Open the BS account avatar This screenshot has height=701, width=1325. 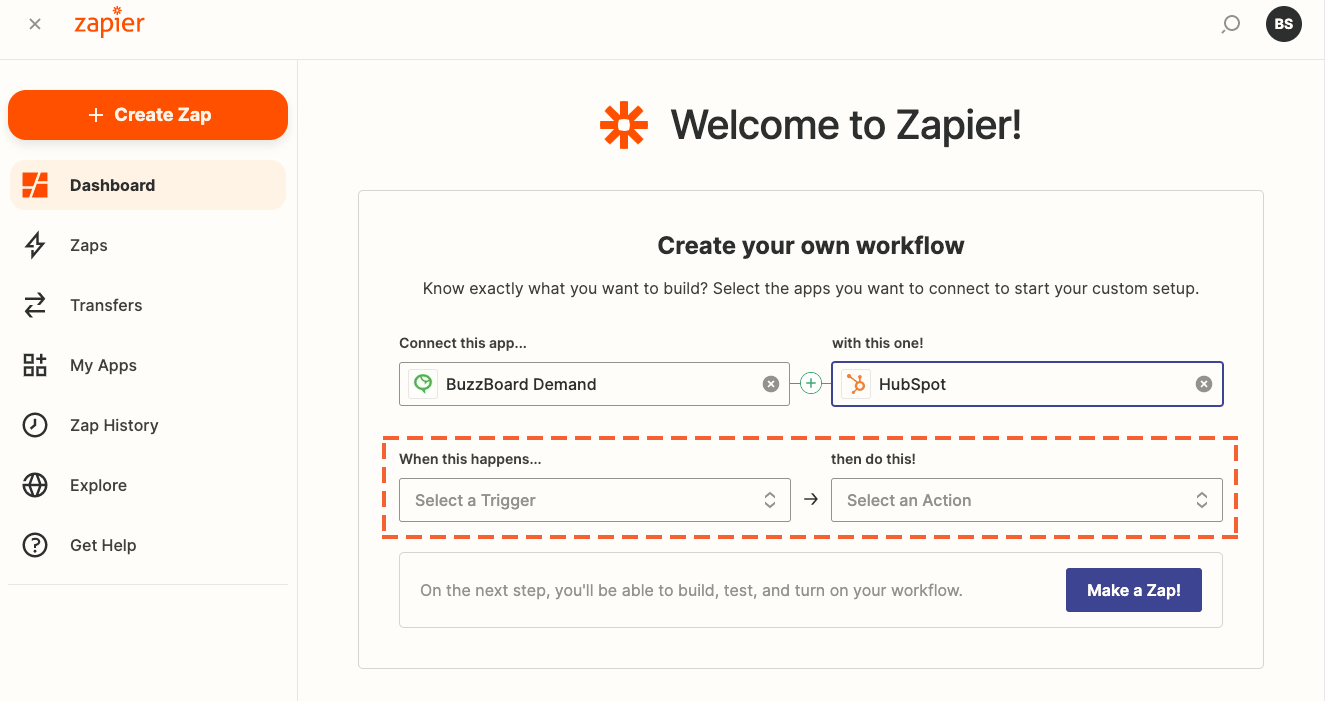tap(1284, 24)
